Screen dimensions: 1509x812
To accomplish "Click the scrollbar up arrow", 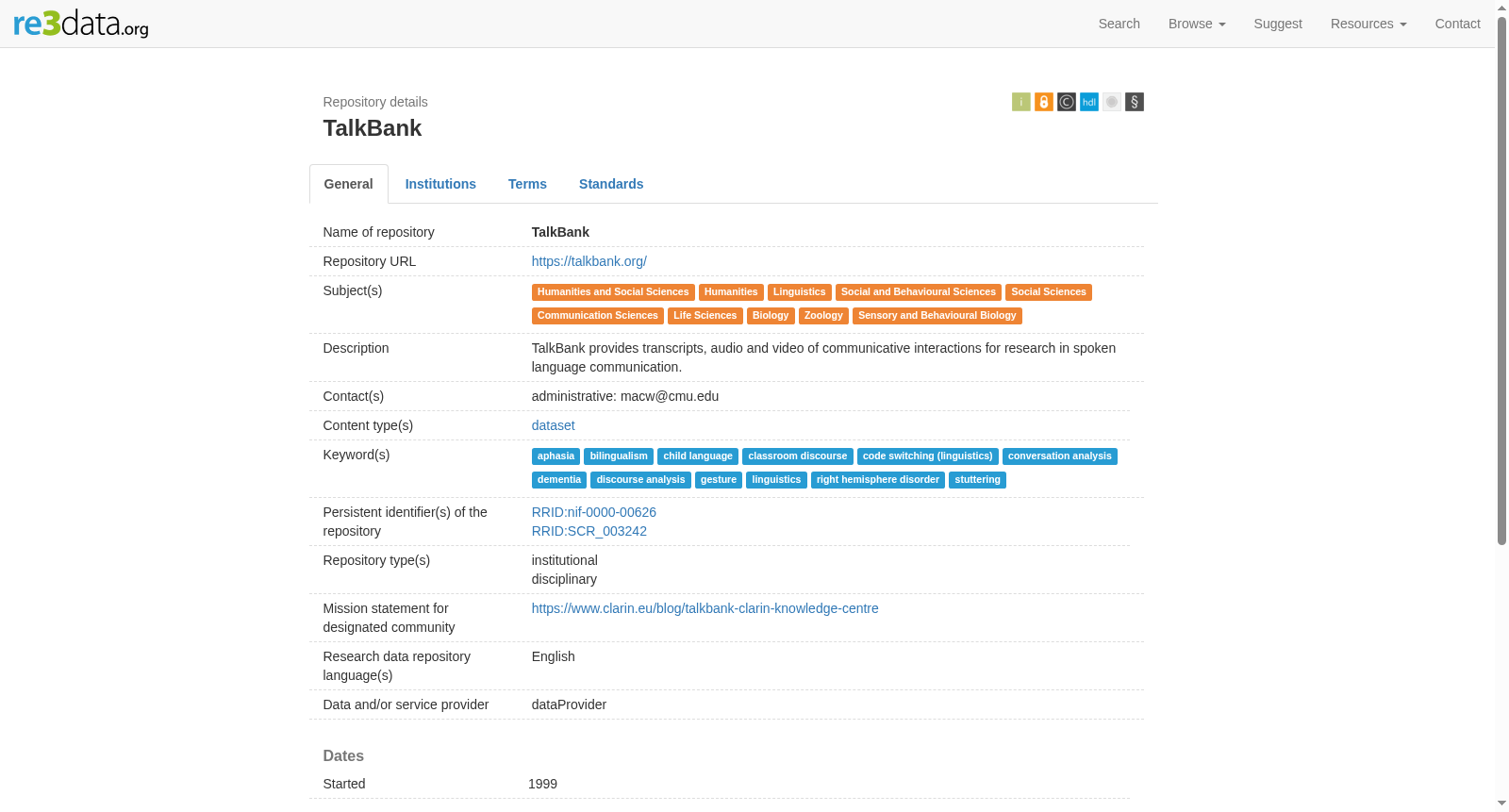I will pyautogui.click(x=1501, y=8).
